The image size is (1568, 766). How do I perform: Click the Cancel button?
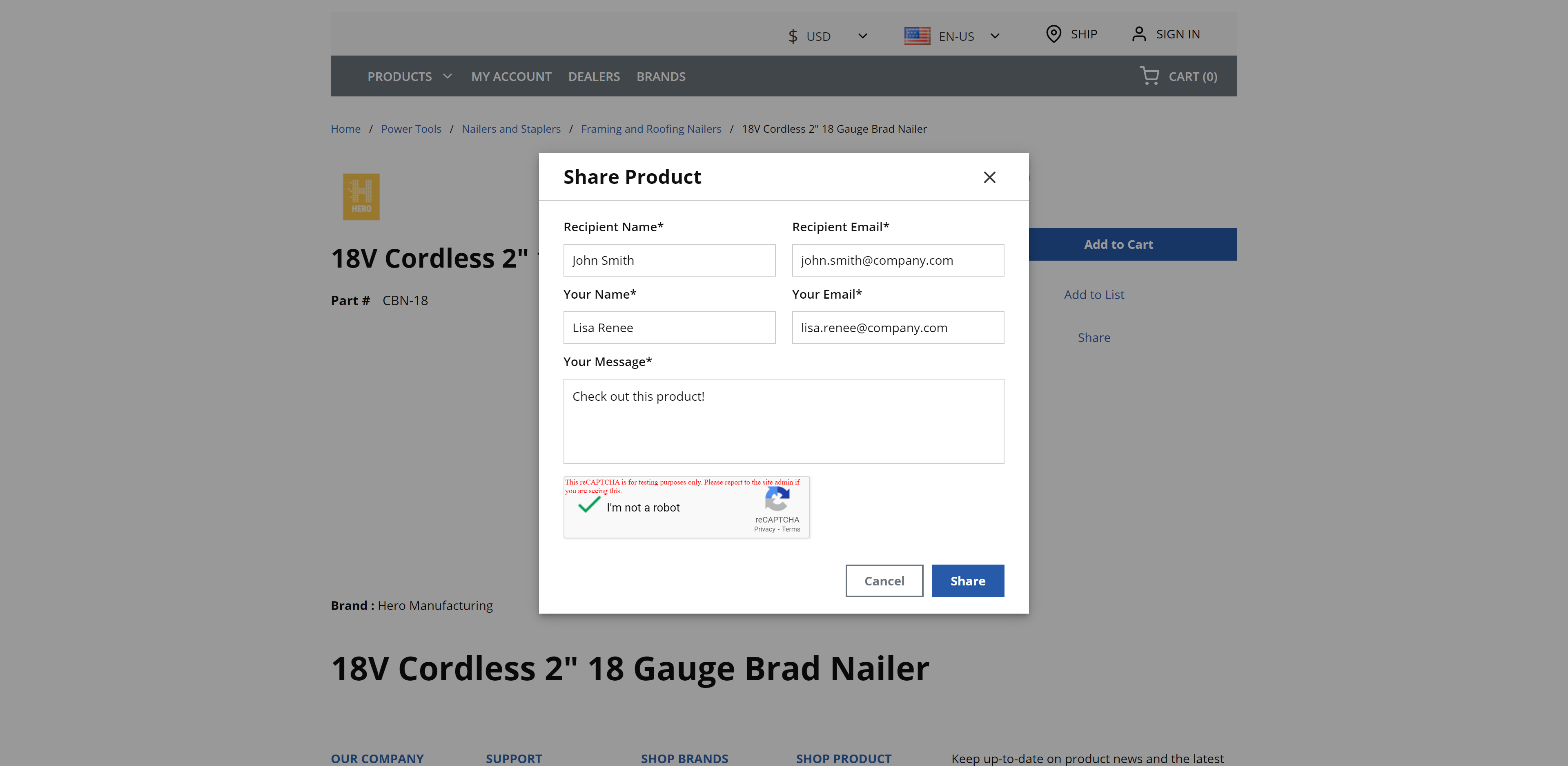884,580
